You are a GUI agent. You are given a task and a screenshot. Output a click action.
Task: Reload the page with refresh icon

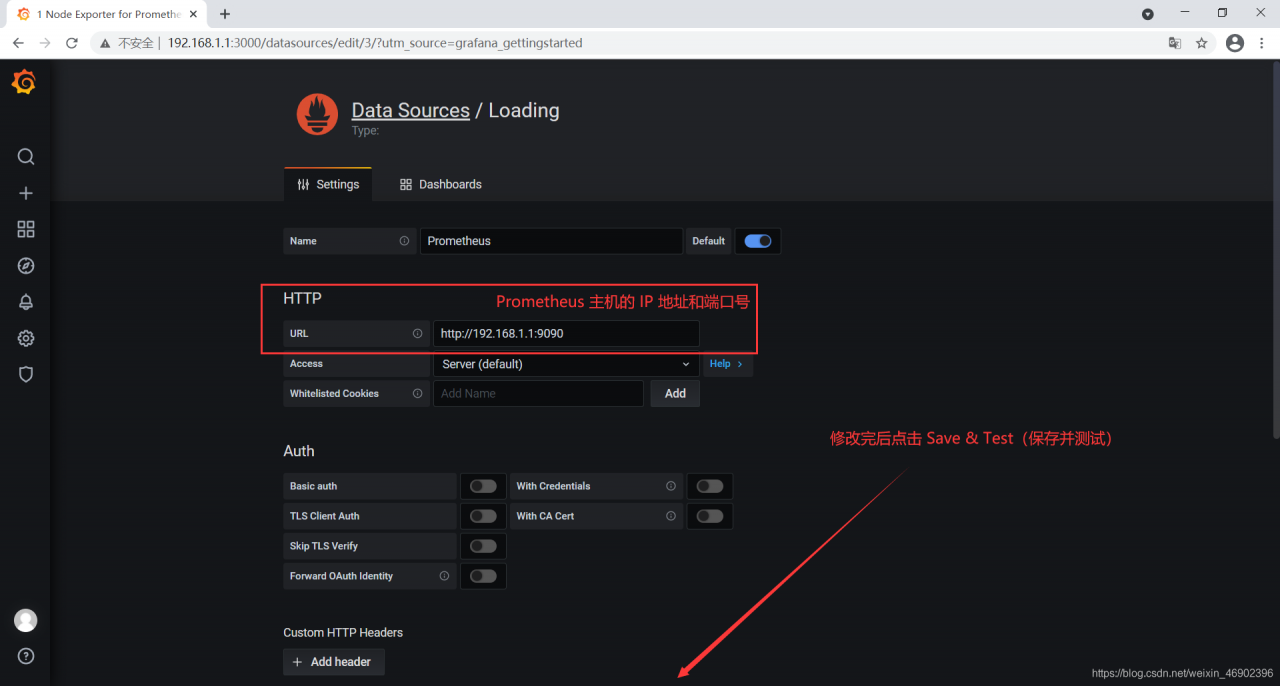pos(72,43)
